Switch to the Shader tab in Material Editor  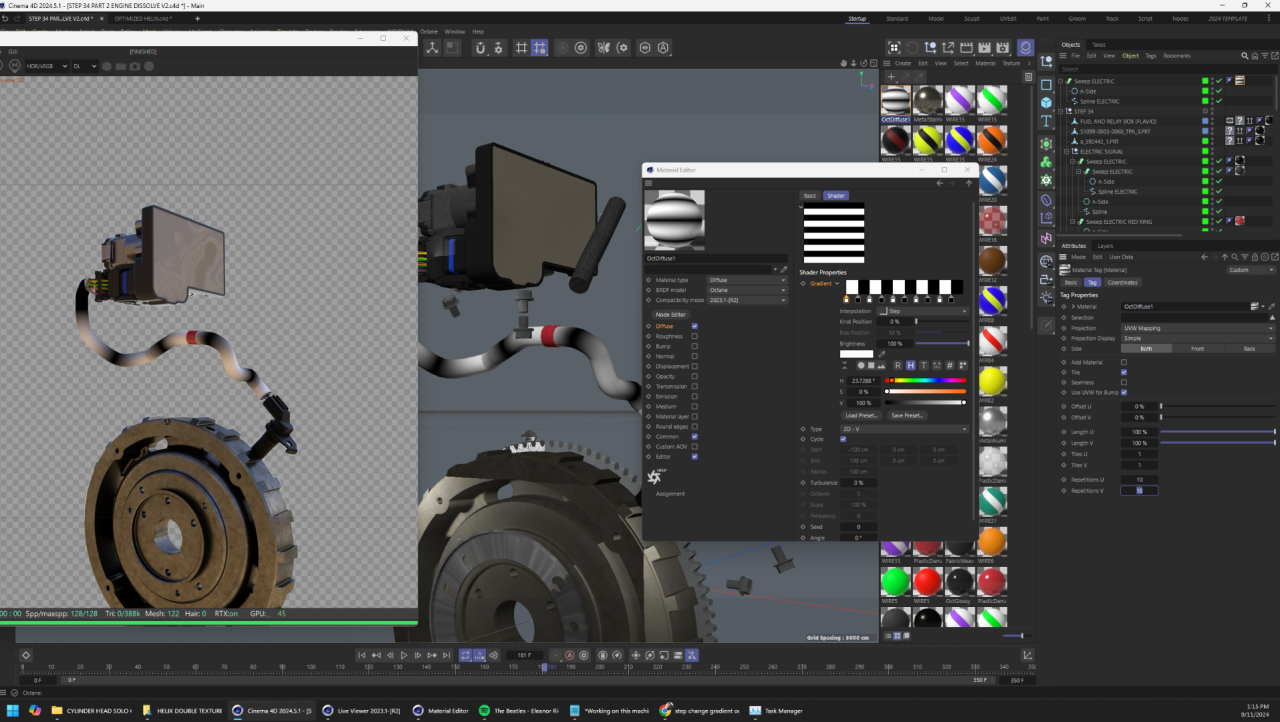[835, 196]
